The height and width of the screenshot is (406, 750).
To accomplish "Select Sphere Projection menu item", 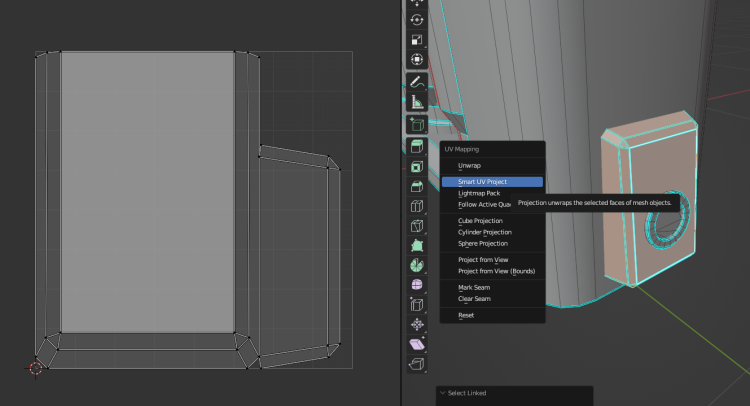I will click(482, 243).
